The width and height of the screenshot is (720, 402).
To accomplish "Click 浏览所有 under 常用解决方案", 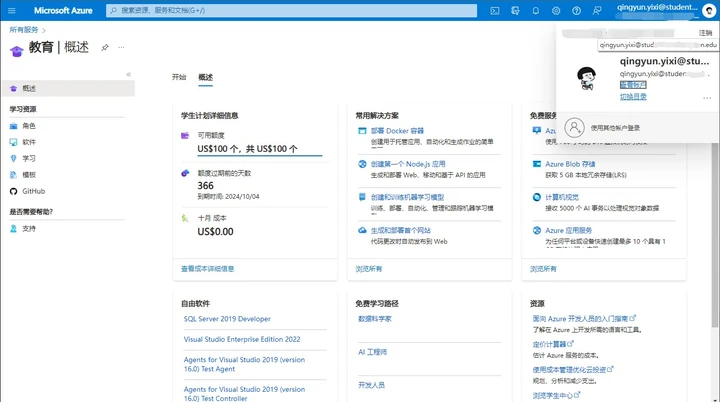I will [369, 269].
